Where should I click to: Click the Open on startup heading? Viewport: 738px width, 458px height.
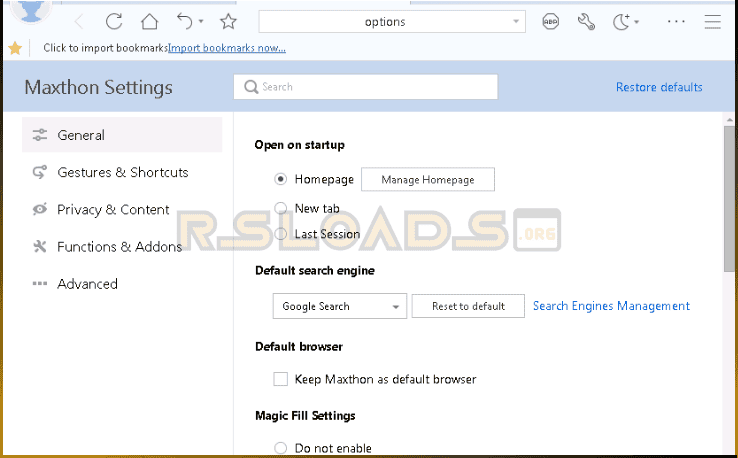pyautogui.click(x=299, y=145)
